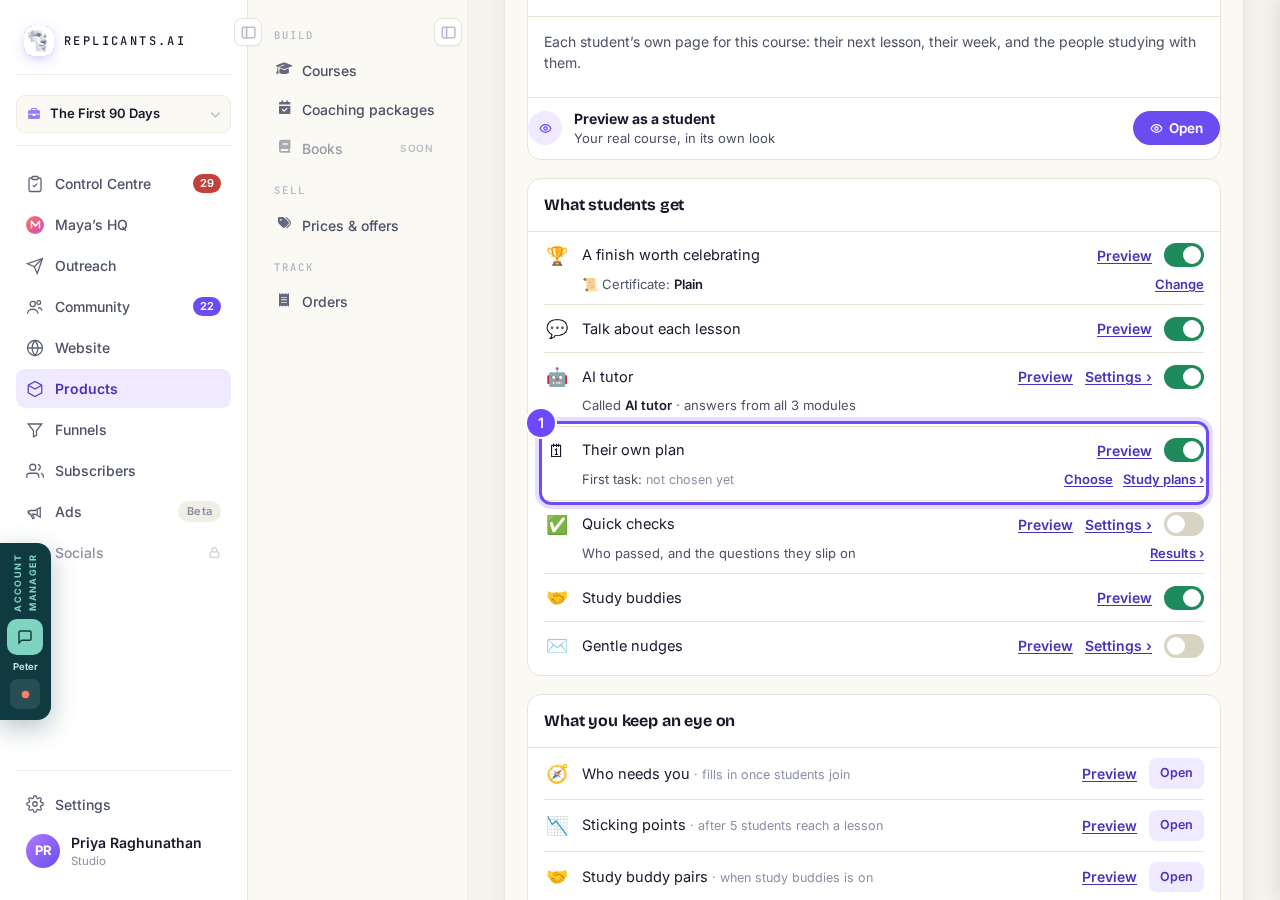Click the Replicants.ai logo icon

tap(39, 41)
